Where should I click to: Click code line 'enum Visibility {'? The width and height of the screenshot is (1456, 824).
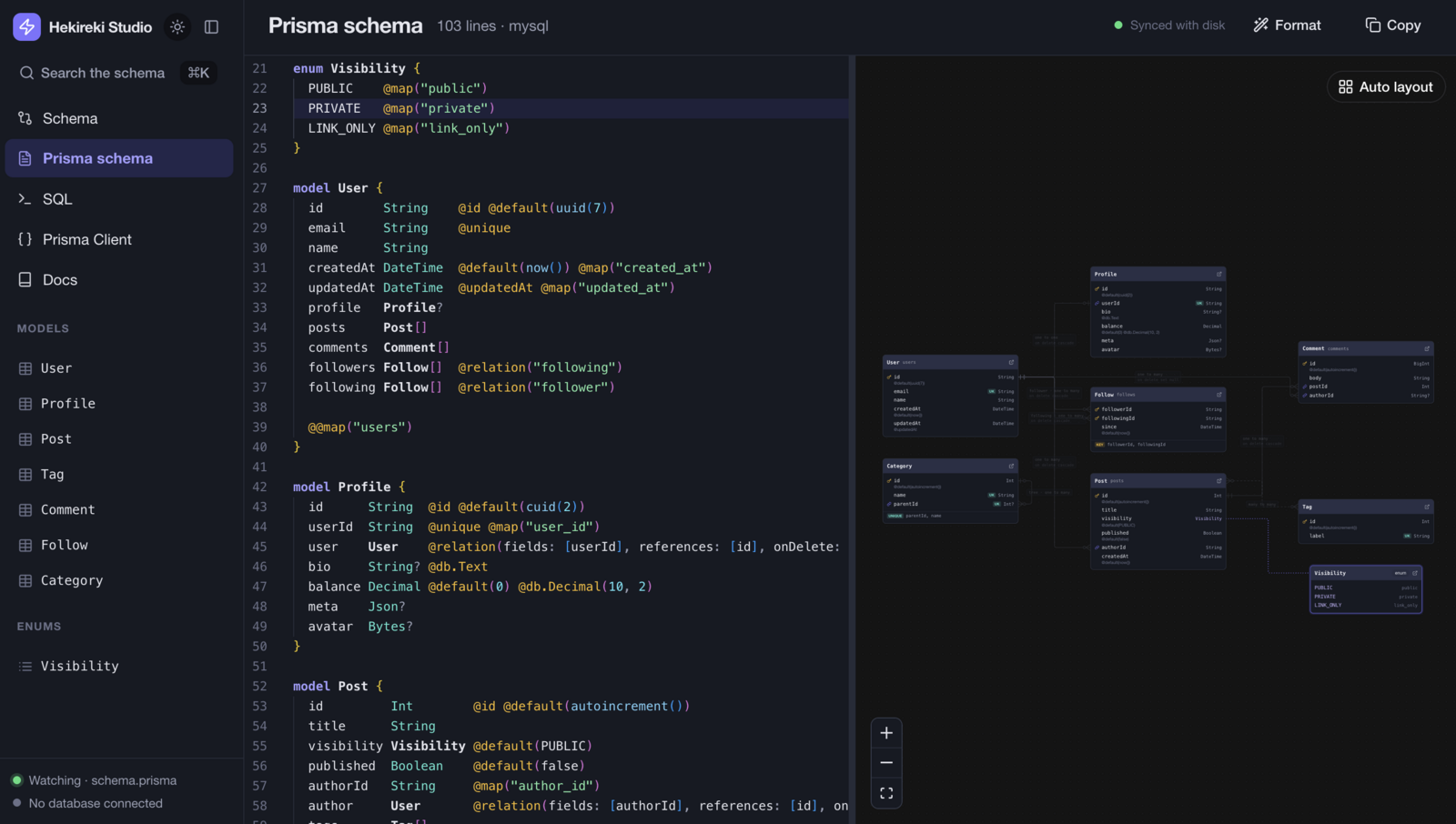357,68
